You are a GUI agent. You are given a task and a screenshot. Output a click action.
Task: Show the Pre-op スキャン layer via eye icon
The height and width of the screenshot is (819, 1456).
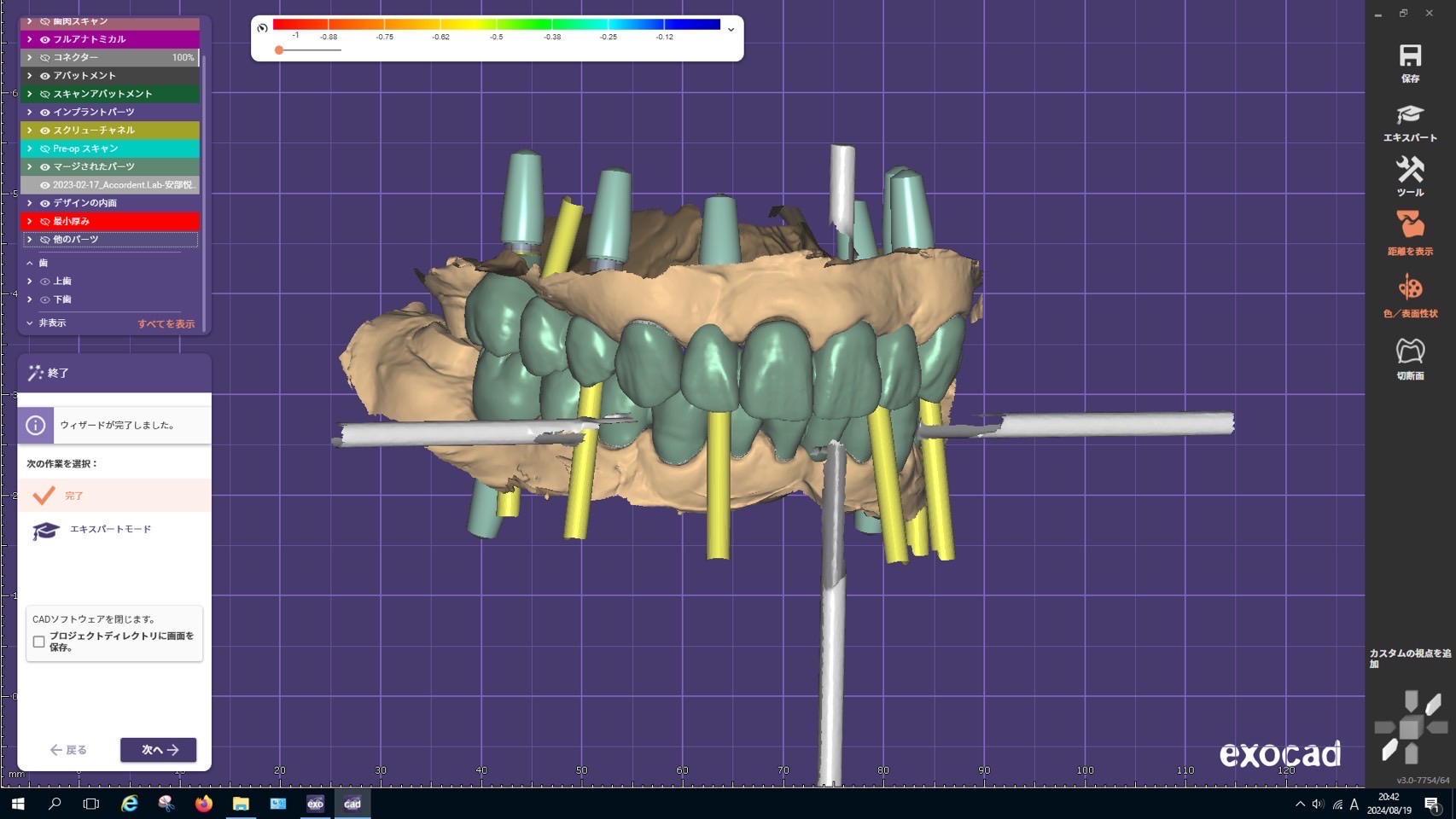45,148
